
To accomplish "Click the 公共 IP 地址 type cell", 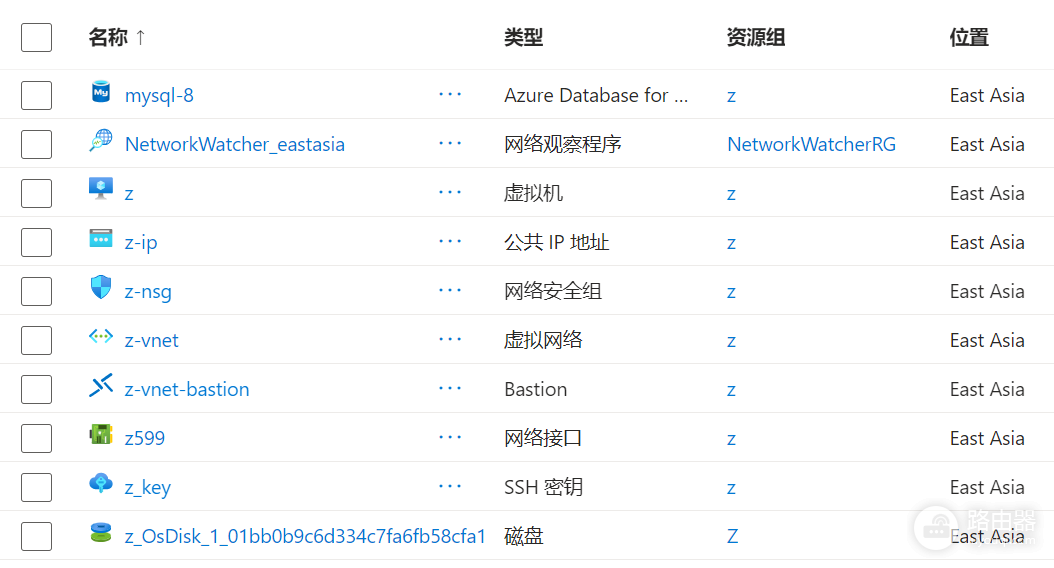I will [x=557, y=243].
